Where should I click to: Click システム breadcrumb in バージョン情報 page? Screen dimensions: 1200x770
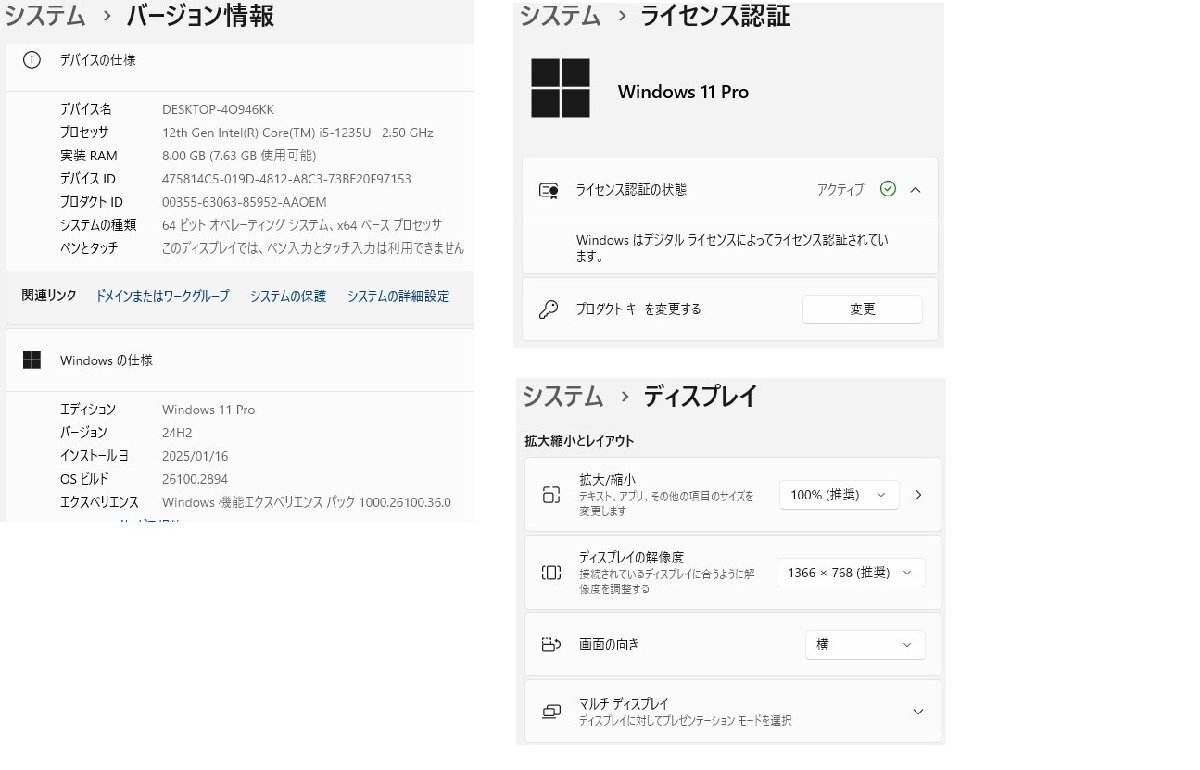pyautogui.click(x=45, y=16)
